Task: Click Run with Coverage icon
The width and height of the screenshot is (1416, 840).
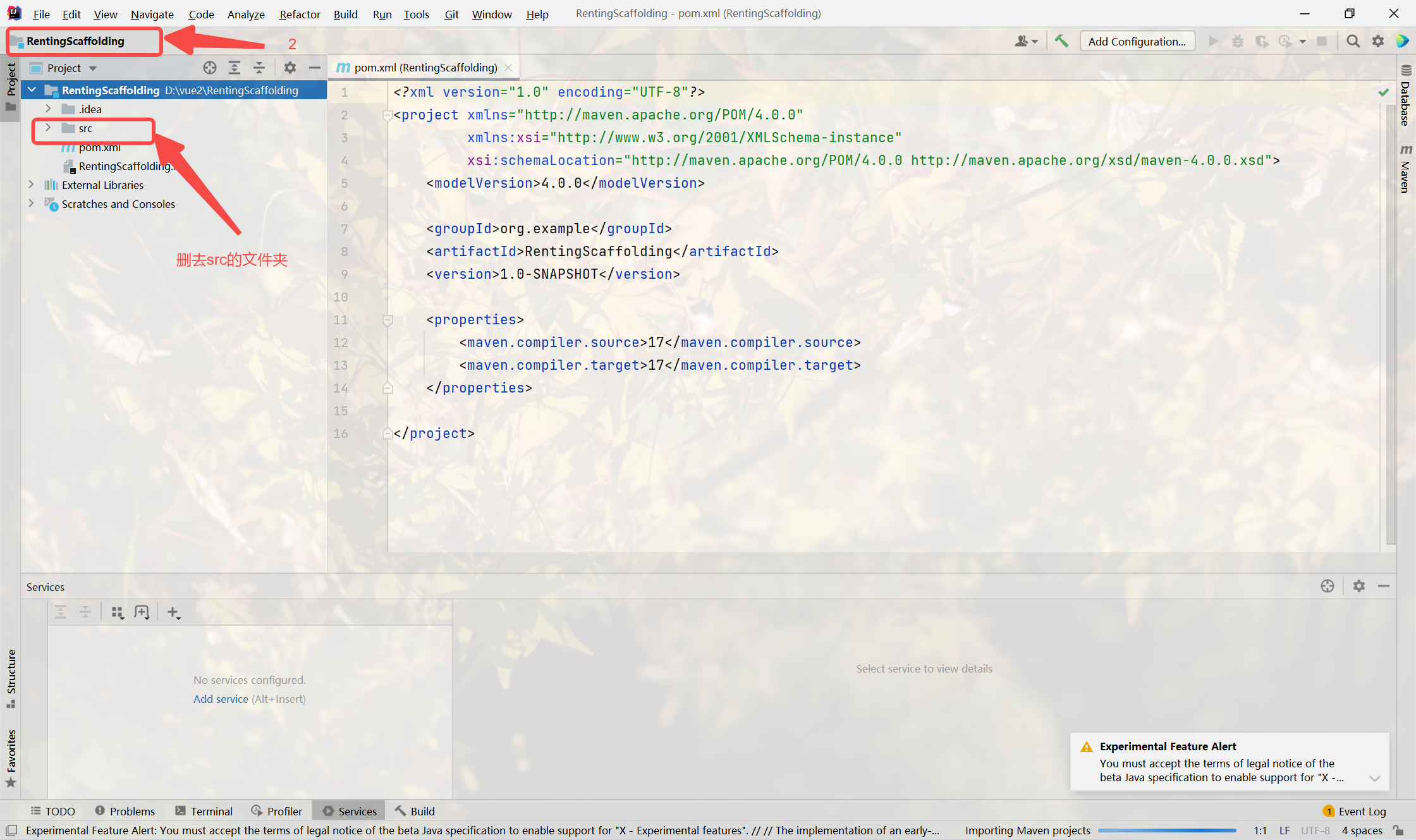Action: (1262, 41)
